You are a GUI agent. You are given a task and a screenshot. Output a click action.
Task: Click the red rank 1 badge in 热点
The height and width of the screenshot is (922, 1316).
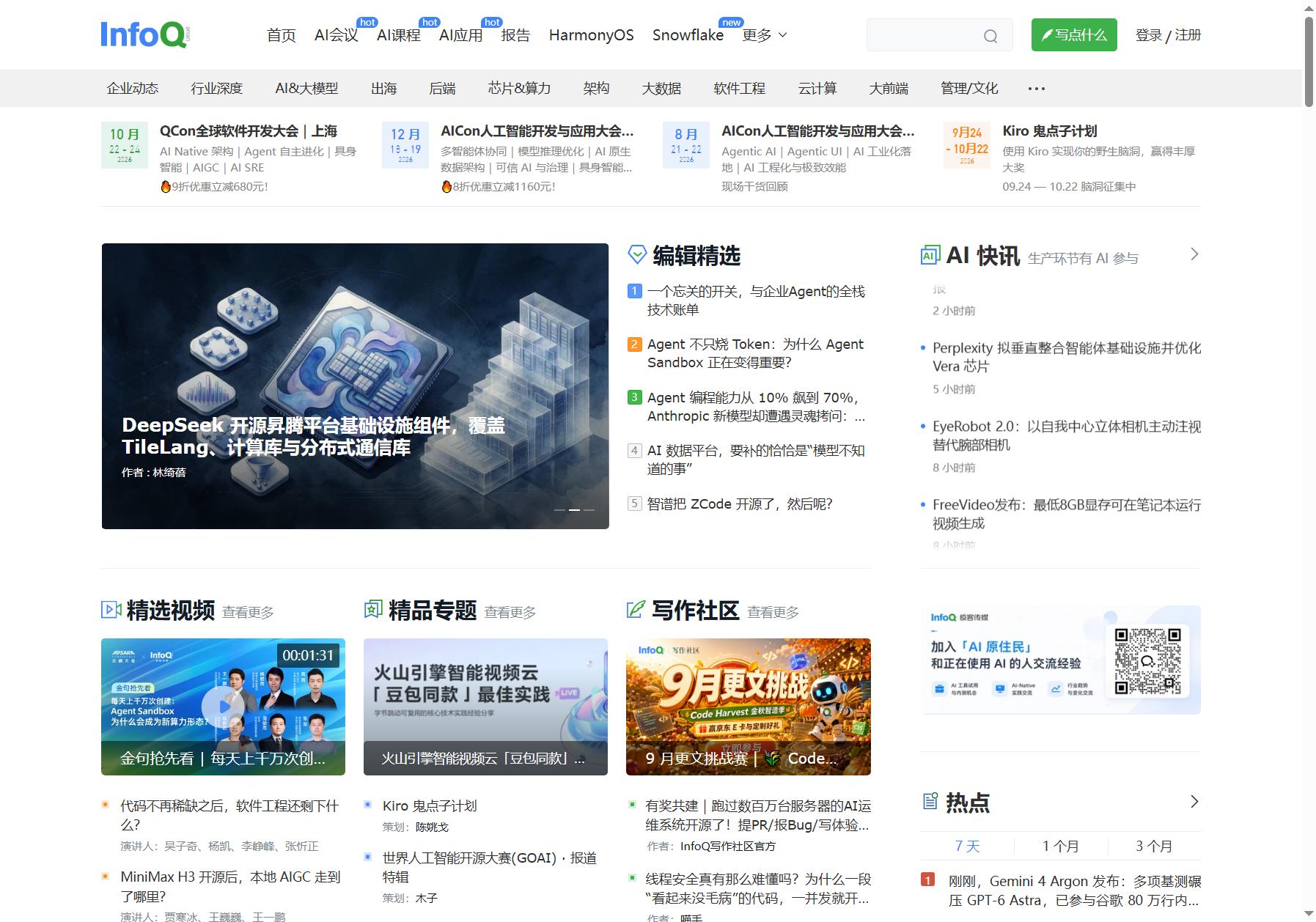point(928,880)
